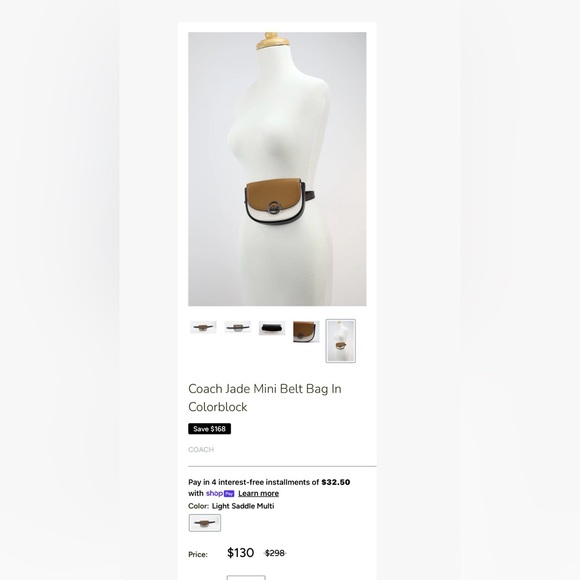
Task: Click the crossed-out $298 original price
Action: (275, 553)
